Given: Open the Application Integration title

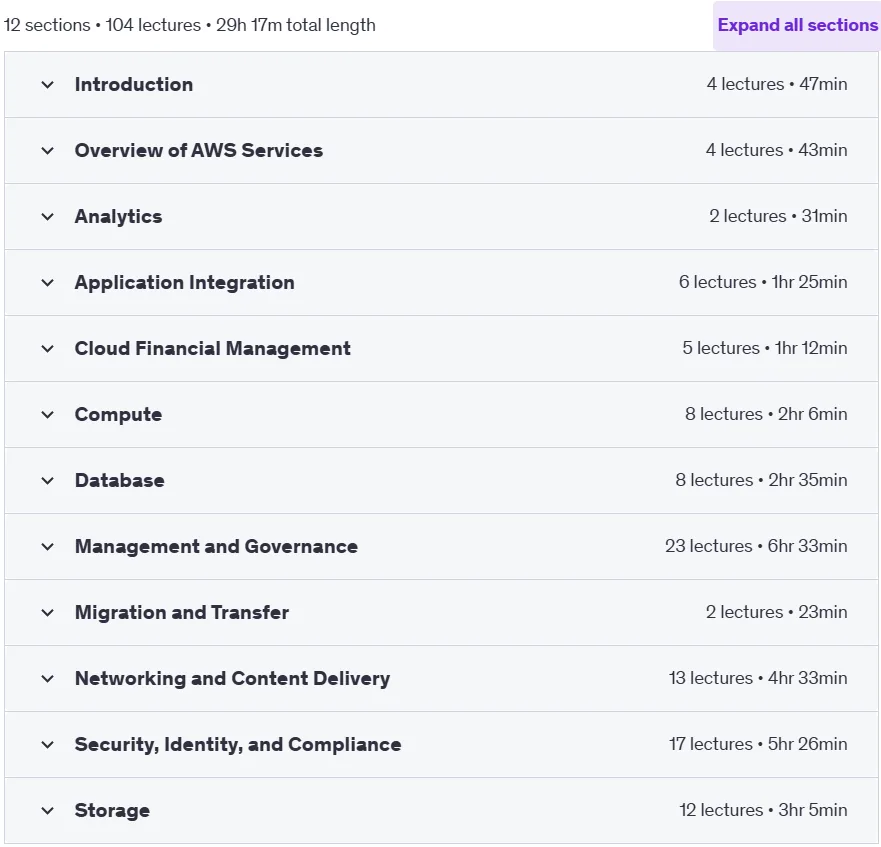Looking at the screenshot, I should coord(185,283).
